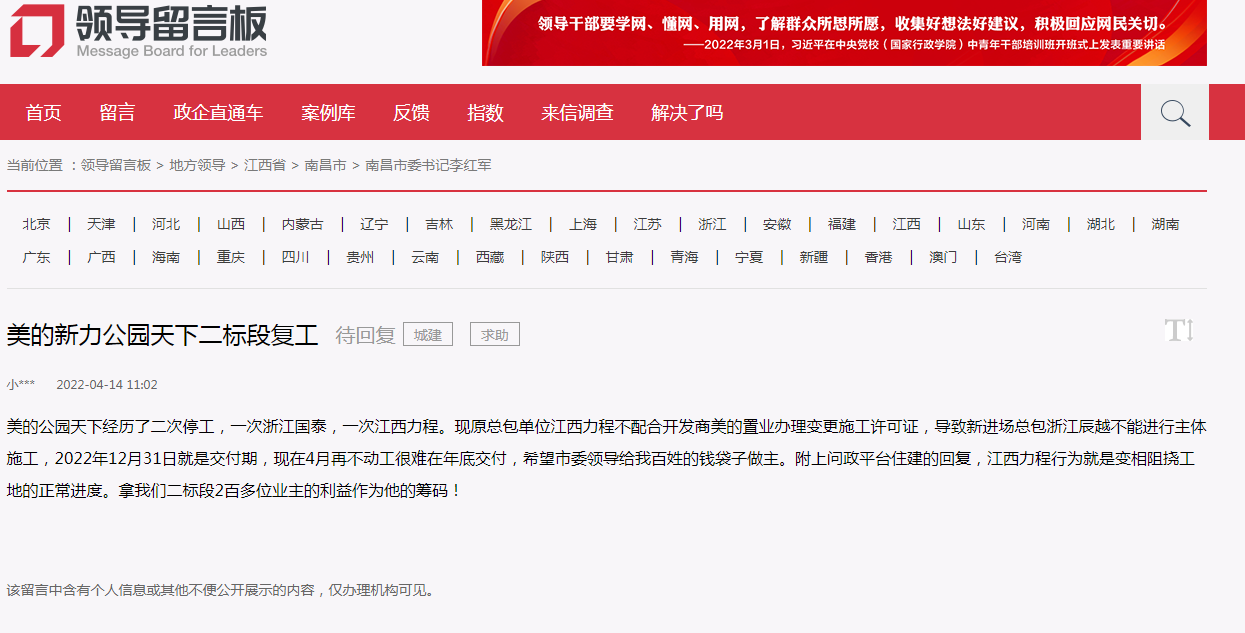This screenshot has width=1245, height=633.
Task: Select the 广东 province link
Action: (37, 257)
